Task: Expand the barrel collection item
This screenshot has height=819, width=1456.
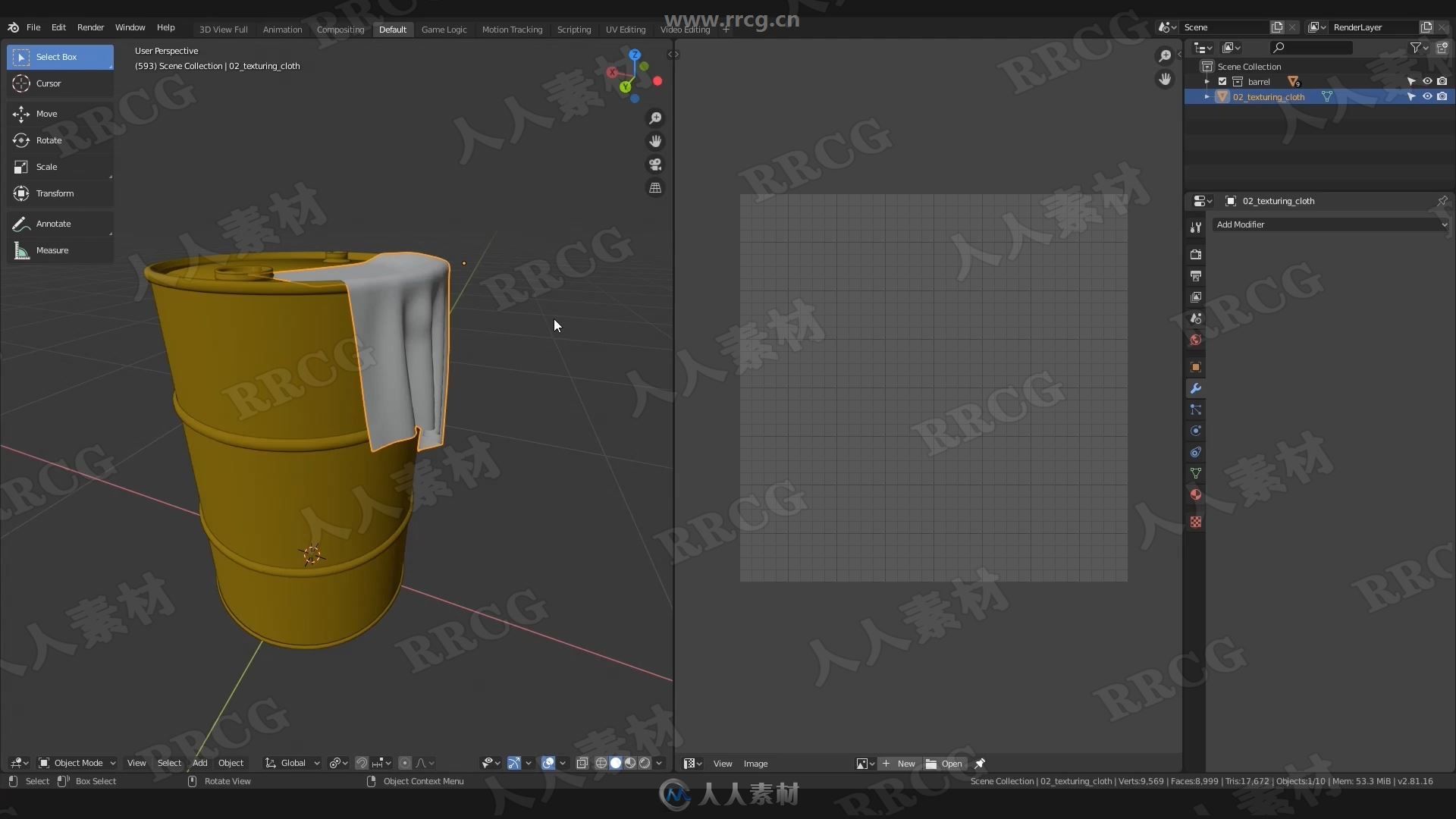Action: [x=1208, y=81]
